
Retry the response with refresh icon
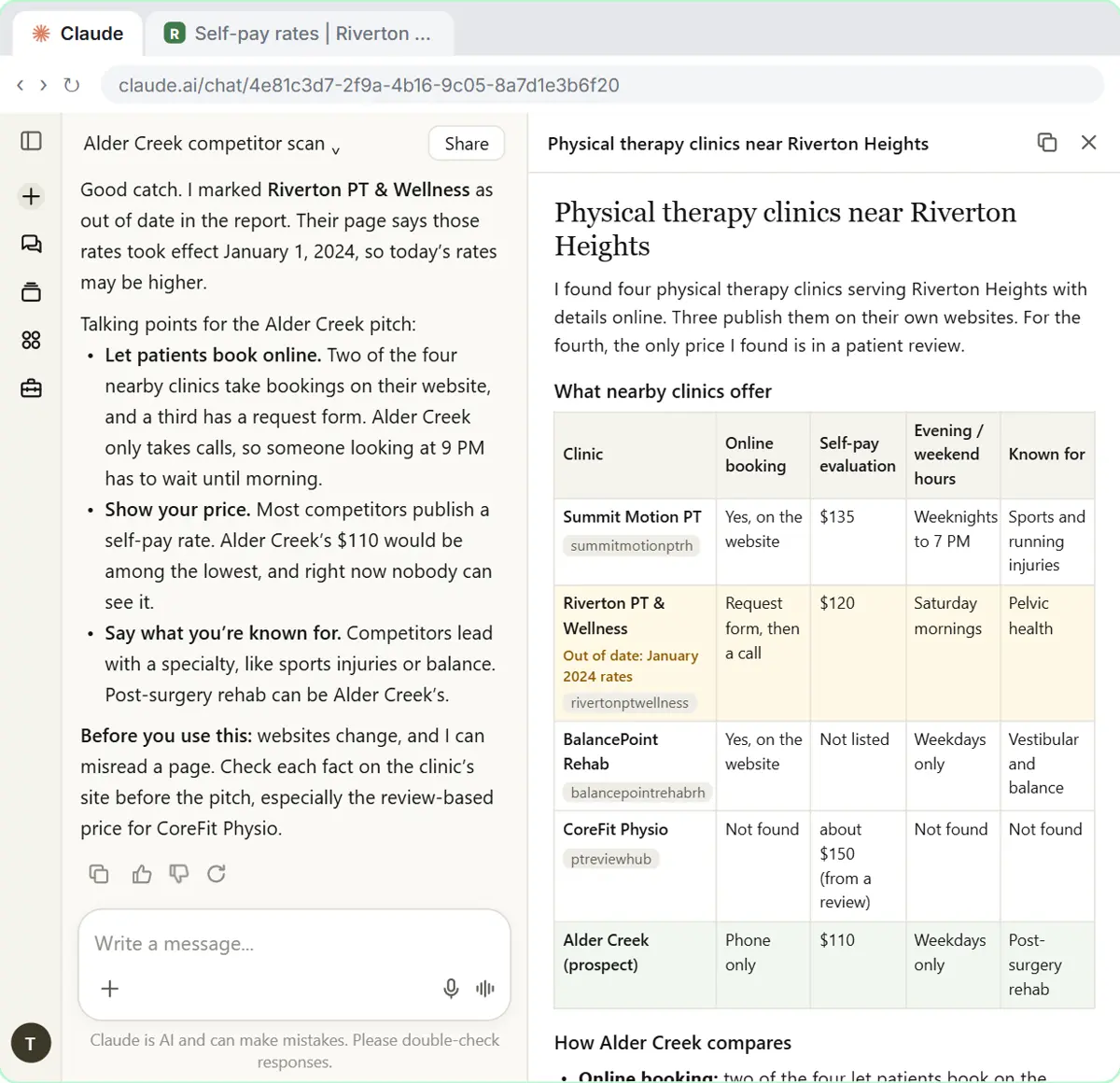[217, 874]
